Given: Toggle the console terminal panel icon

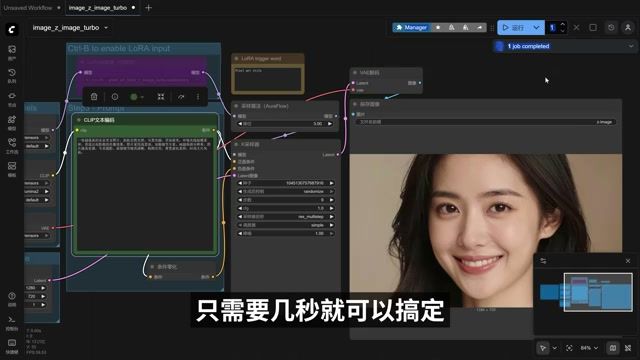Looking at the screenshot, I should click(x=12, y=319).
